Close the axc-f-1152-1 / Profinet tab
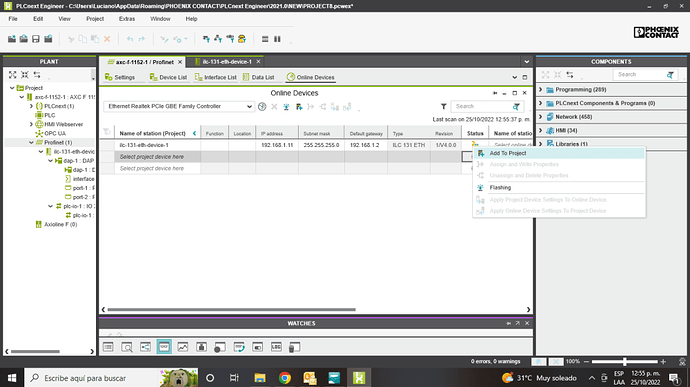 click(180, 62)
